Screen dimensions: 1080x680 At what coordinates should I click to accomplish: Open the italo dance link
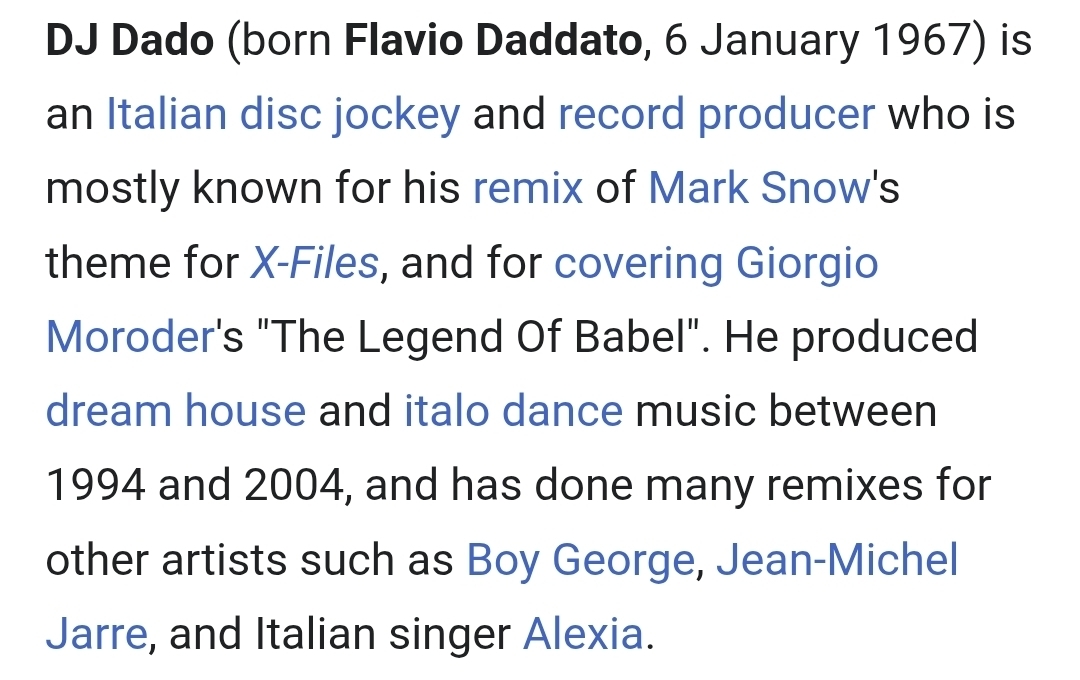(x=513, y=411)
